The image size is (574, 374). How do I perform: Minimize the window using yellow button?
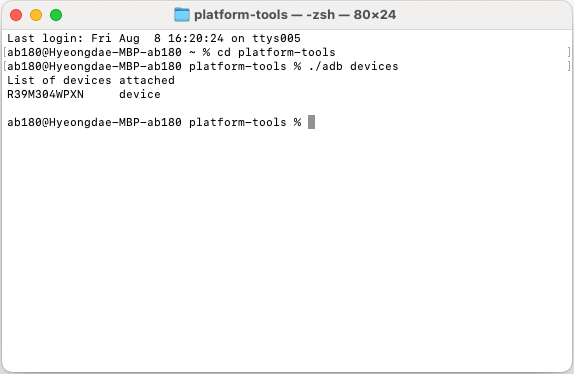point(36,15)
